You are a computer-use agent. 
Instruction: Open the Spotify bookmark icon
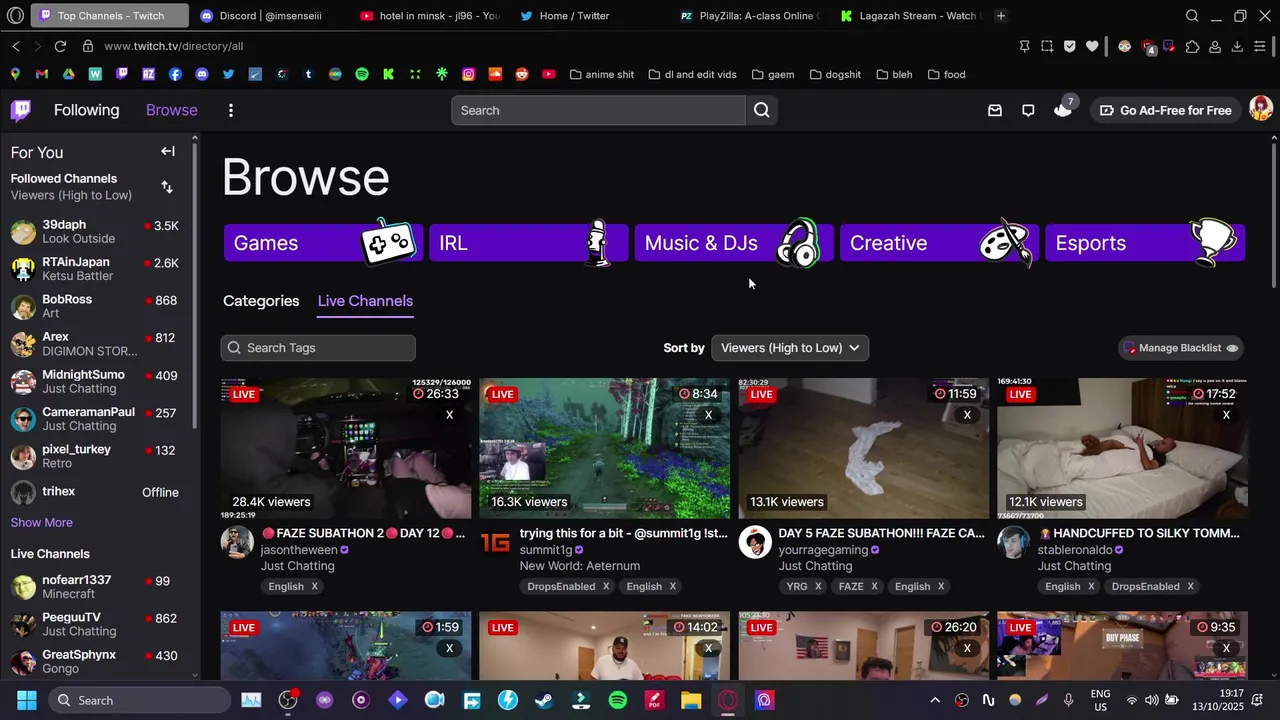(362, 74)
